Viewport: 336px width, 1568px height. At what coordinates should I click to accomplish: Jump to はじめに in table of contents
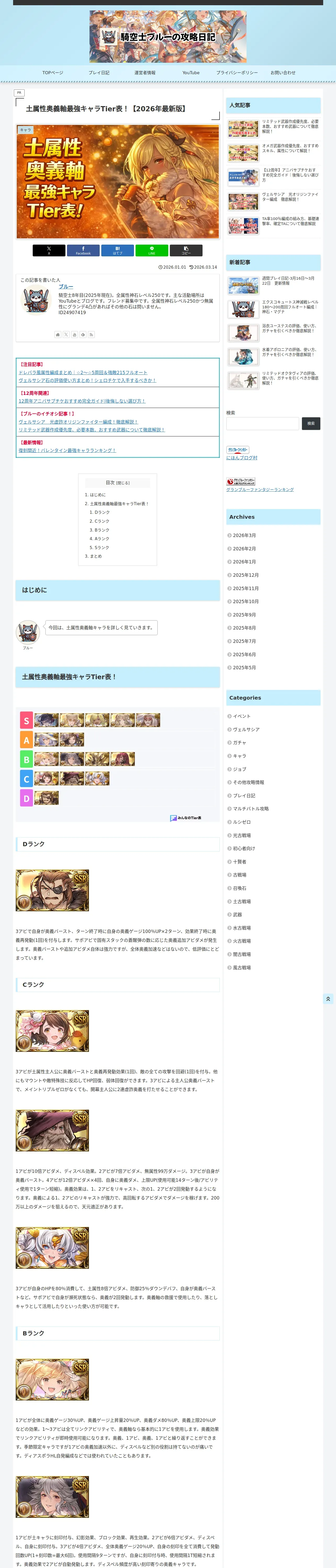(x=98, y=495)
